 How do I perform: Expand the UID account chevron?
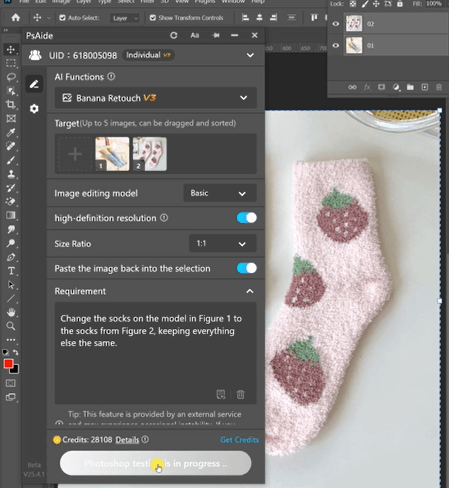pyautogui.click(x=250, y=55)
